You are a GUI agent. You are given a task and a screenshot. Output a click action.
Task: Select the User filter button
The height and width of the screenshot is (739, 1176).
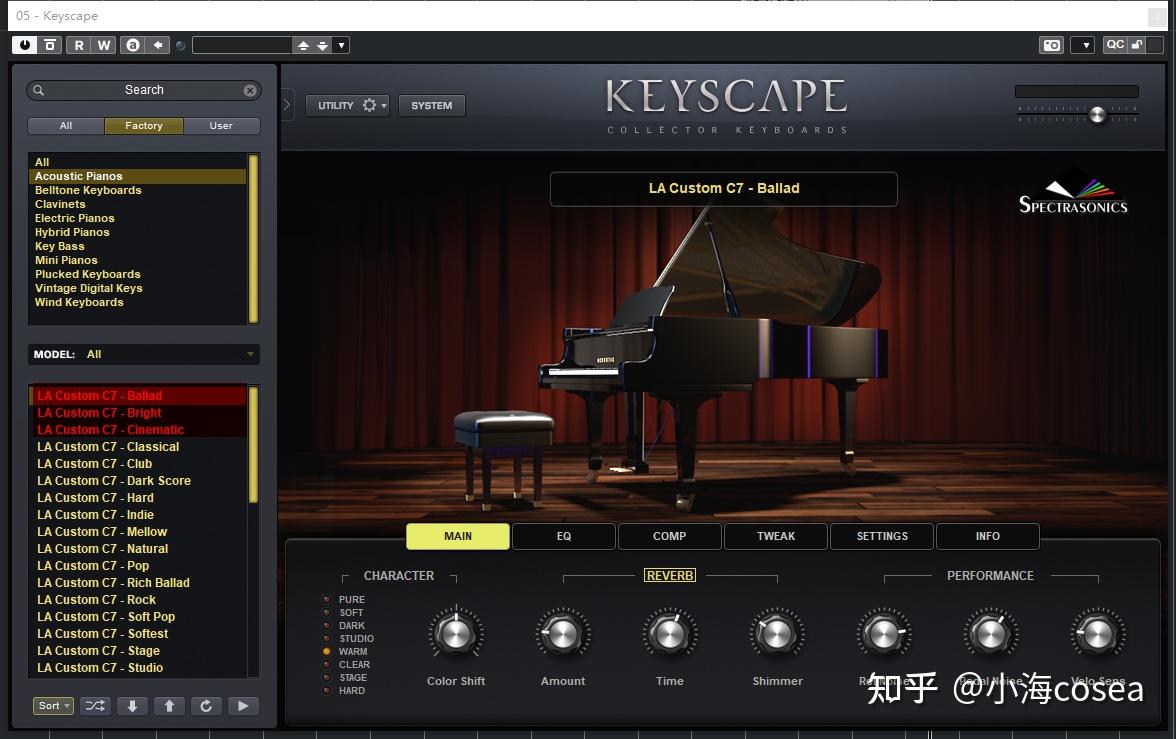tap(221, 126)
